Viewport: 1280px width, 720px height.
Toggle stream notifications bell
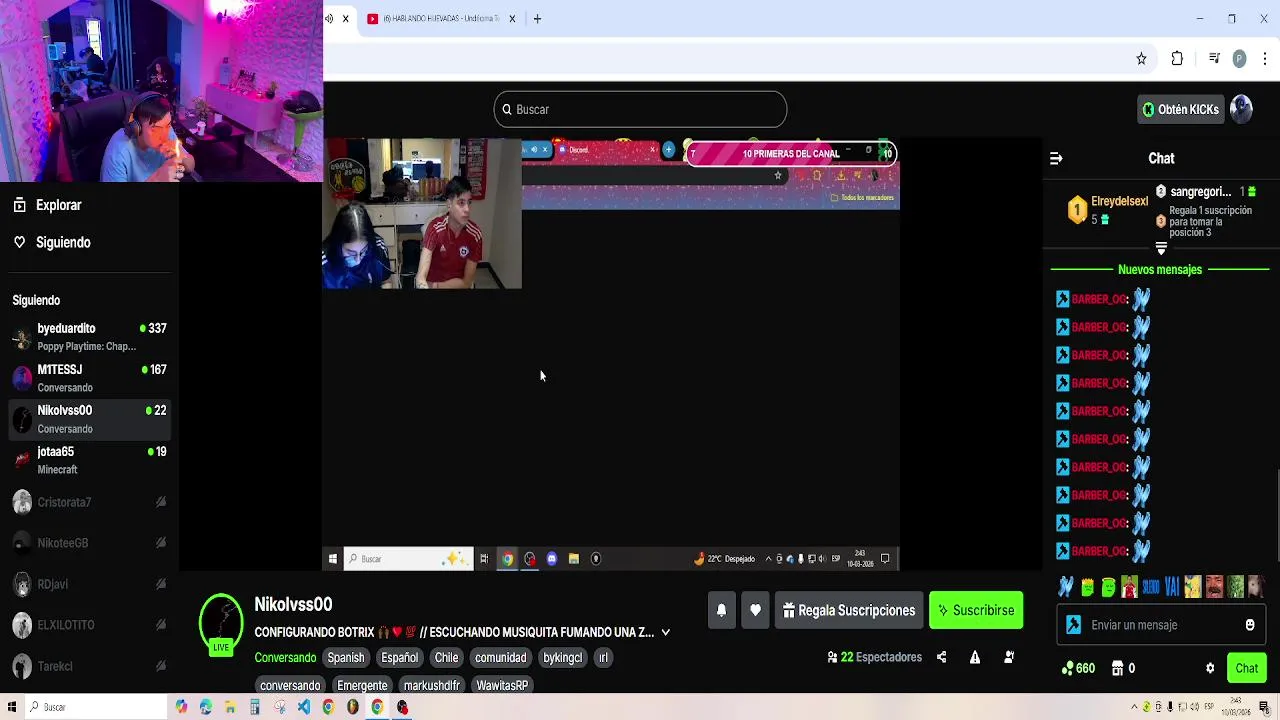pos(721,610)
